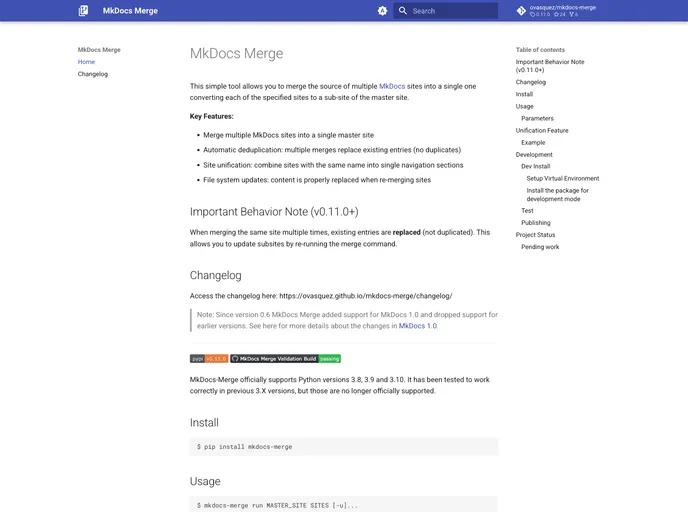This screenshot has height=512, width=688.
Task: Toggle the light/dark color scheme icon
Action: click(x=382, y=11)
